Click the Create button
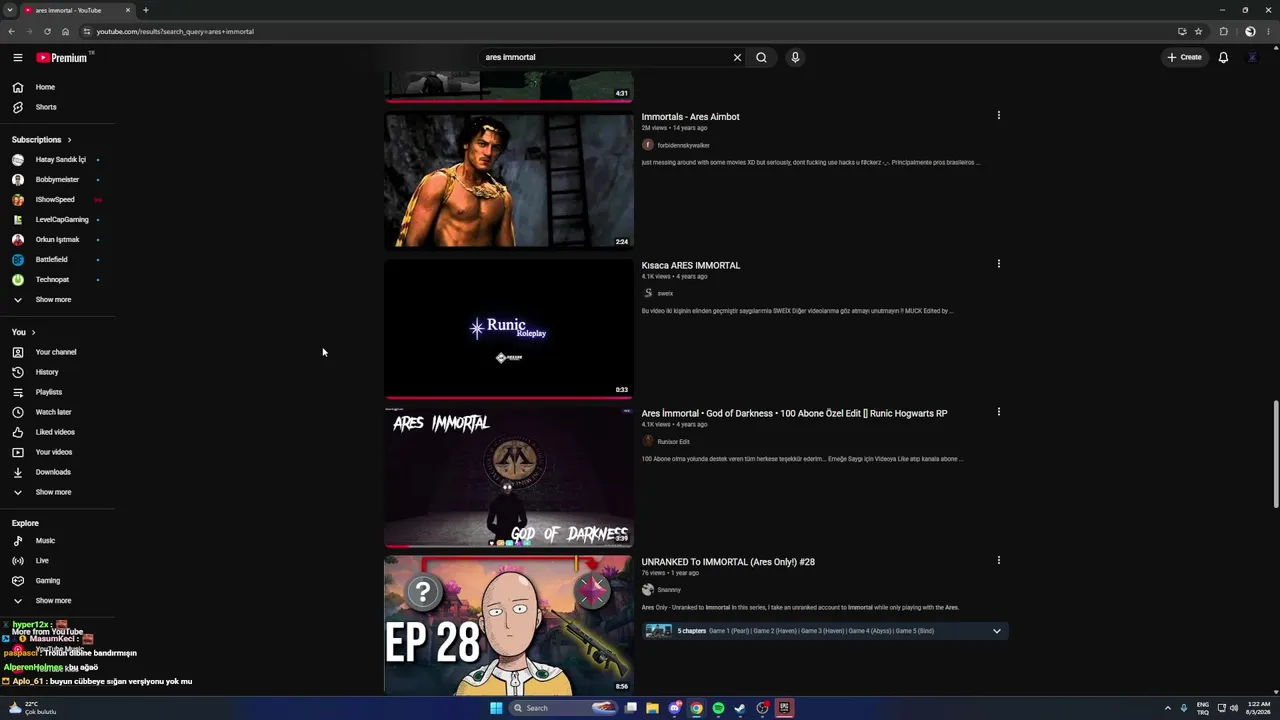1280x720 pixels. (x=1184, y=57)
